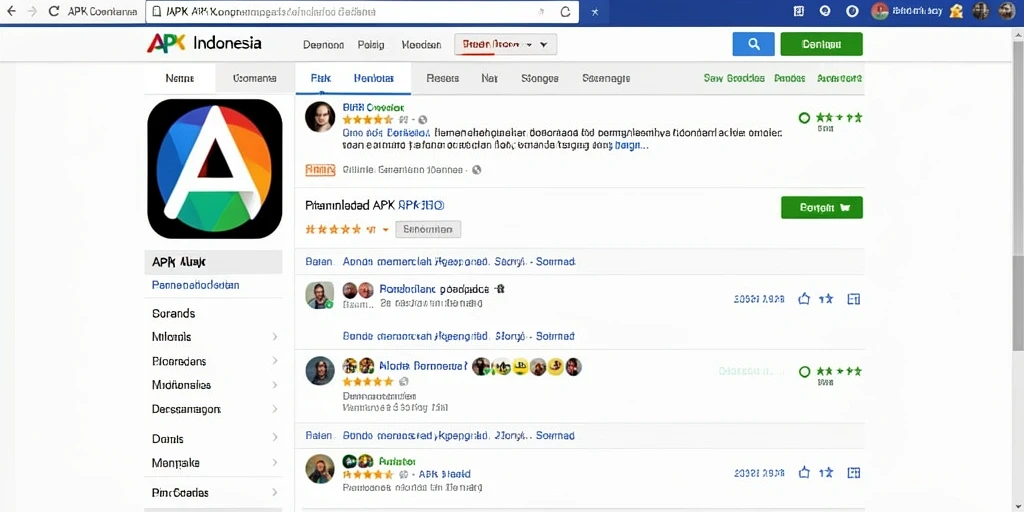The width and height of the screenshot is (1024, 512).
Task: Click the green circle rating toggle, first review
Action: (x=805, y=118)
